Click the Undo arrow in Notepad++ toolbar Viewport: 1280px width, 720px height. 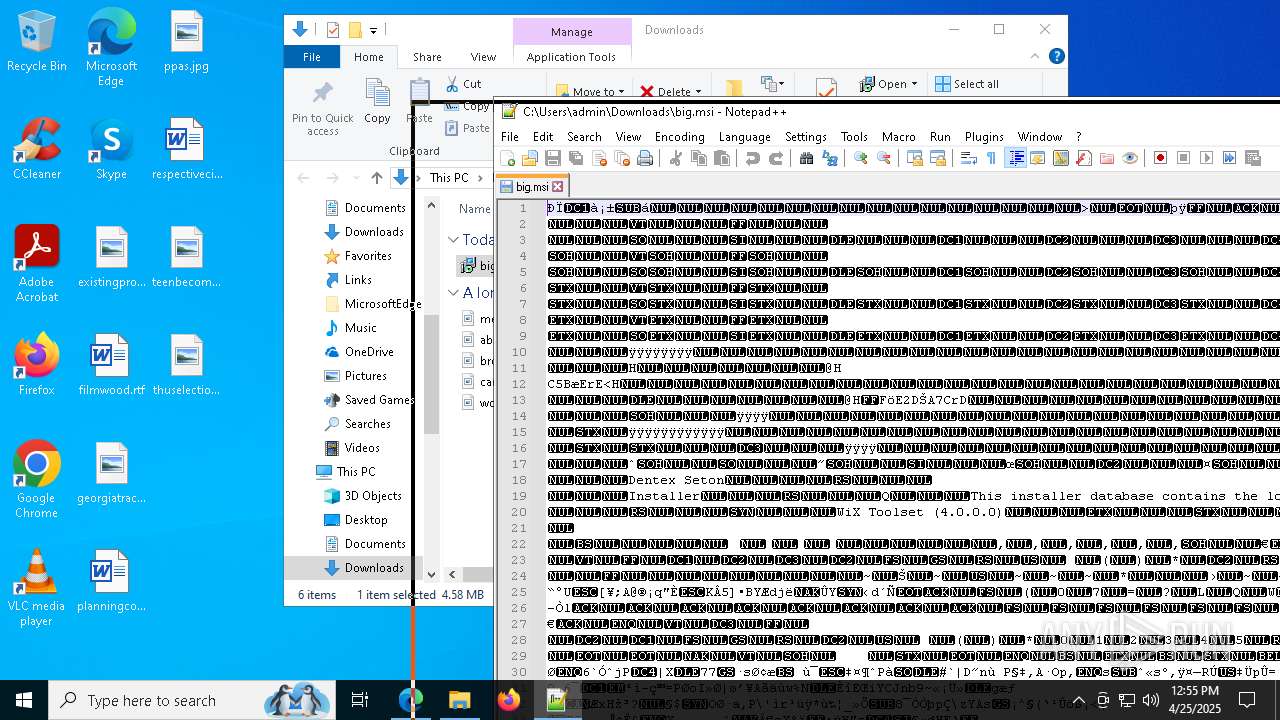pos(753,158)
